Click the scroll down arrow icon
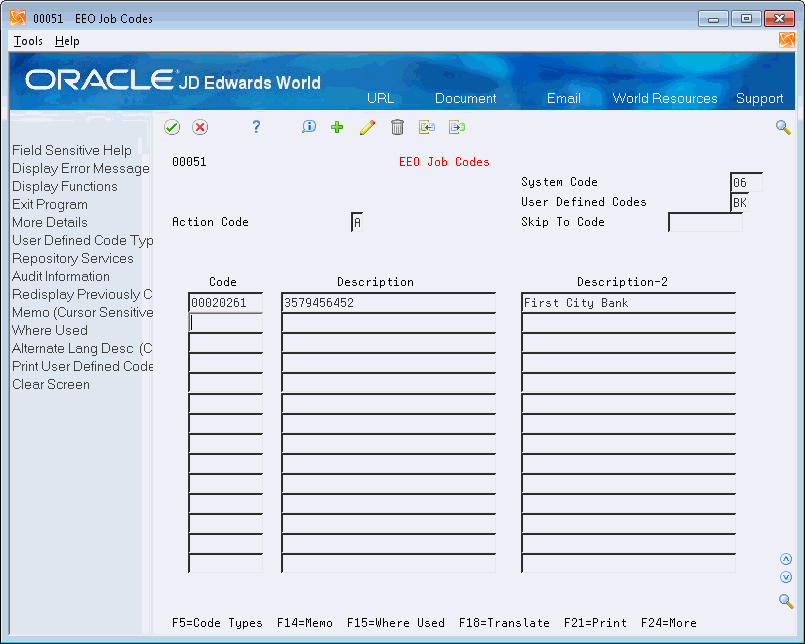This screenshot has width=805, height=644. point(785,577)
